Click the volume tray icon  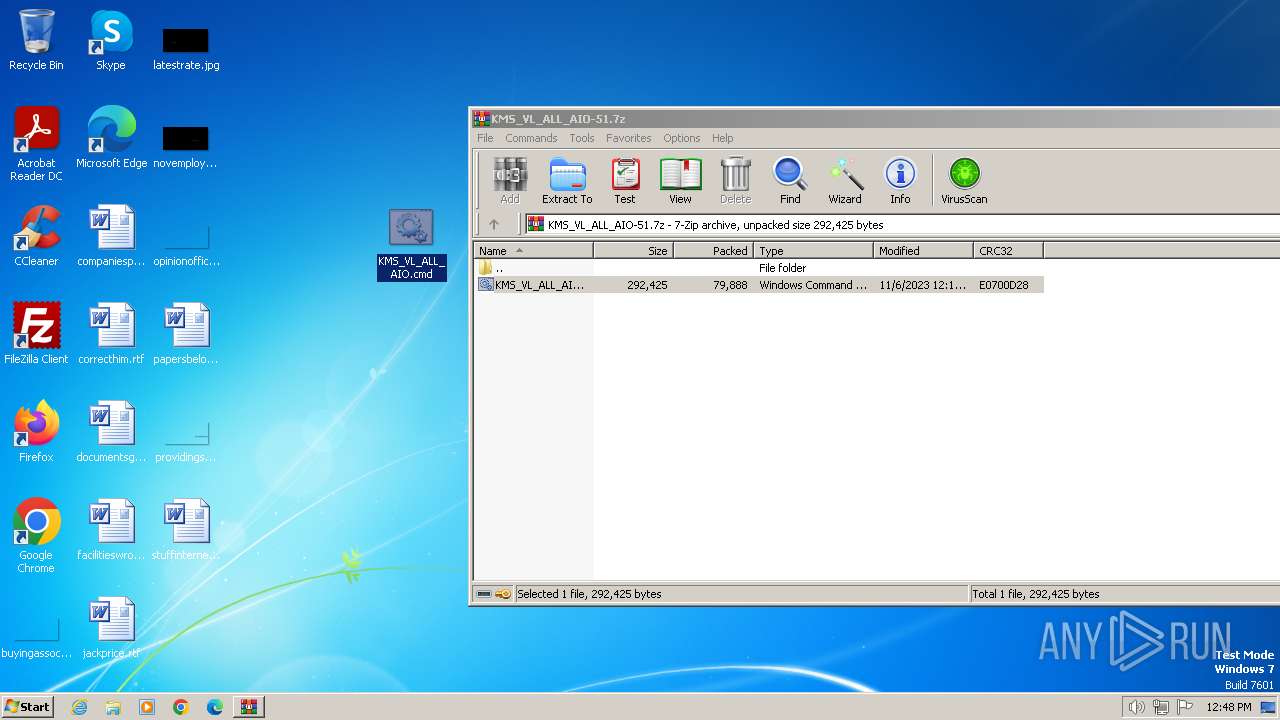coord(1136,707)
